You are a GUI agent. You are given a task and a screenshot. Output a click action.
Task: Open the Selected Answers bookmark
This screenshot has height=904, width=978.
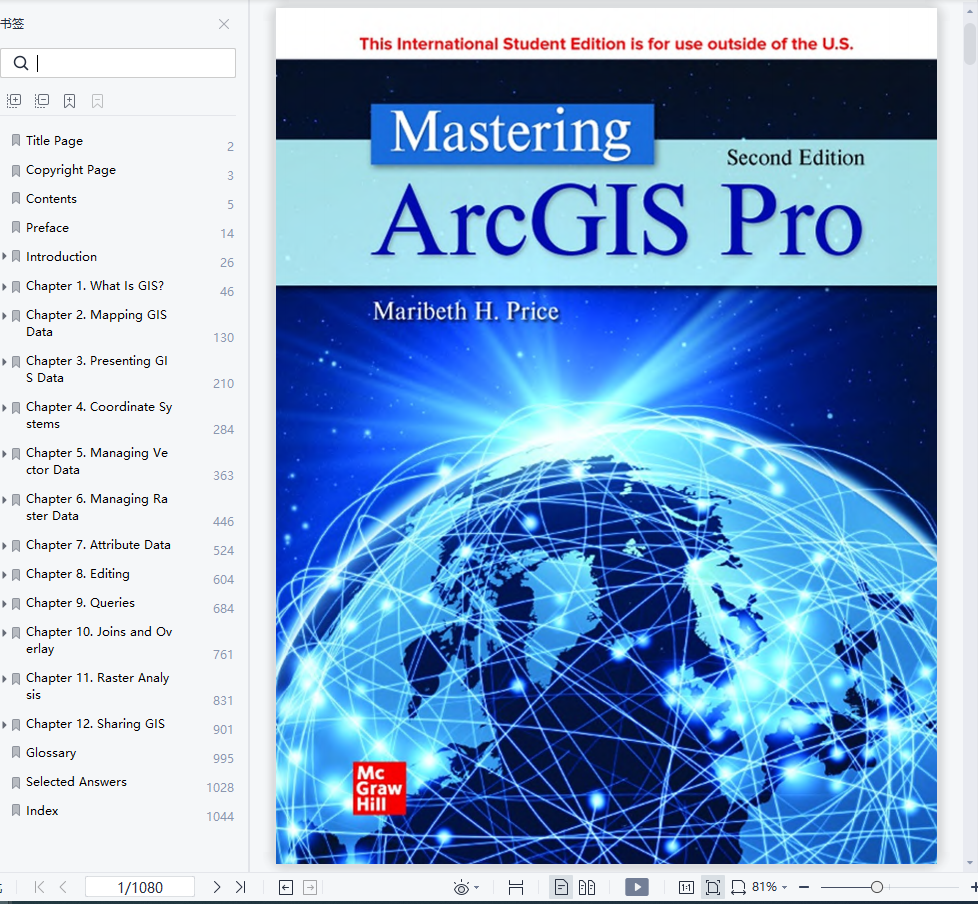pyautogui.click(x=76, y=782)
